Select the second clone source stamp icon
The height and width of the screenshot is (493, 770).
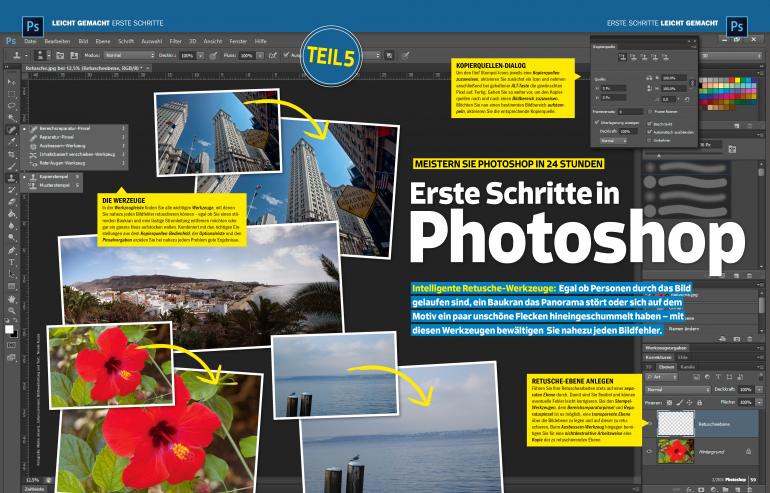pyautogui.click(x=633, y=57)
